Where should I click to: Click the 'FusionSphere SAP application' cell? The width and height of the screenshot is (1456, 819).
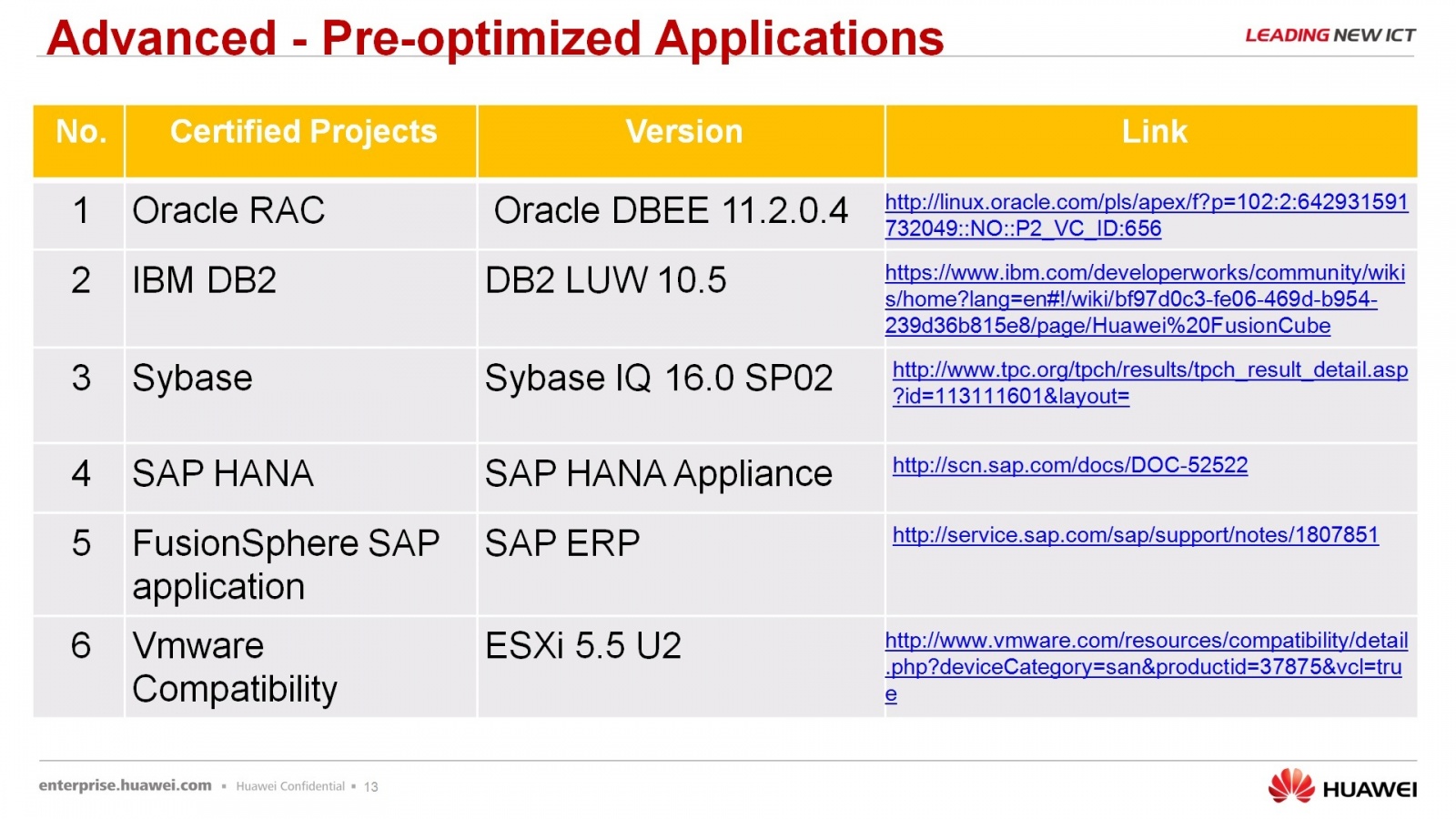click(x=301, y=565)
